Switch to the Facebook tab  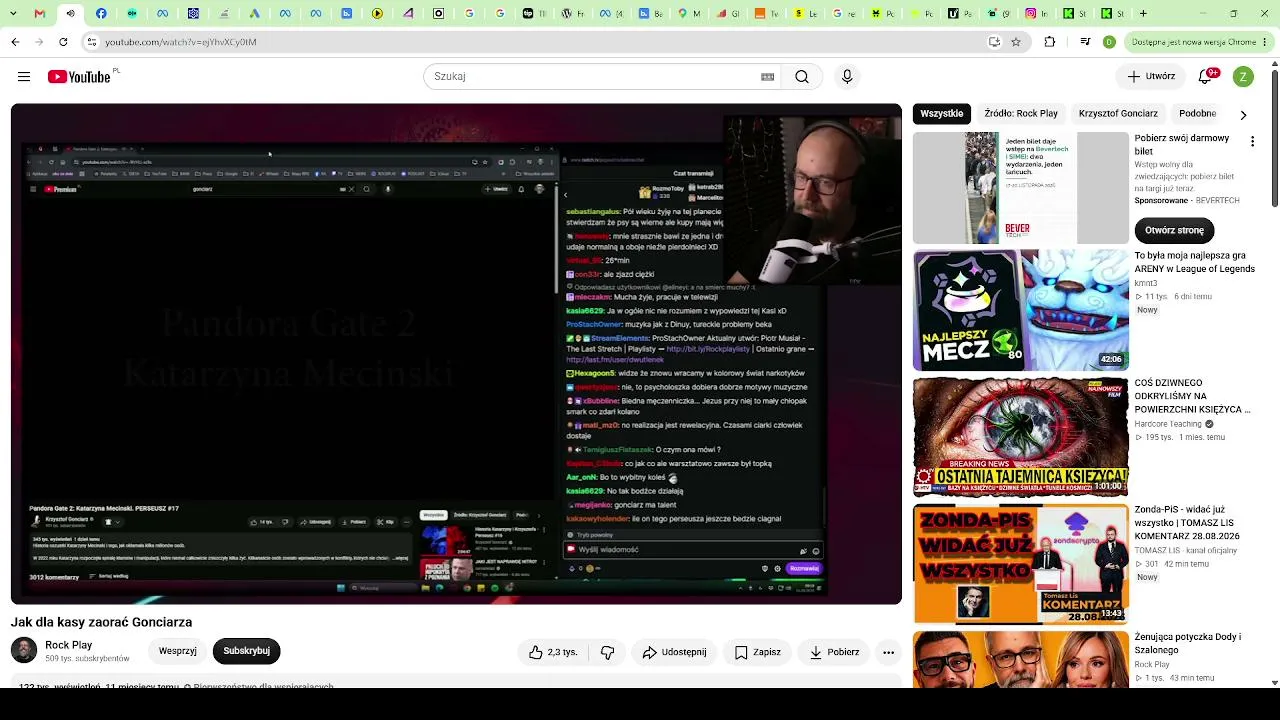point(102,14)
